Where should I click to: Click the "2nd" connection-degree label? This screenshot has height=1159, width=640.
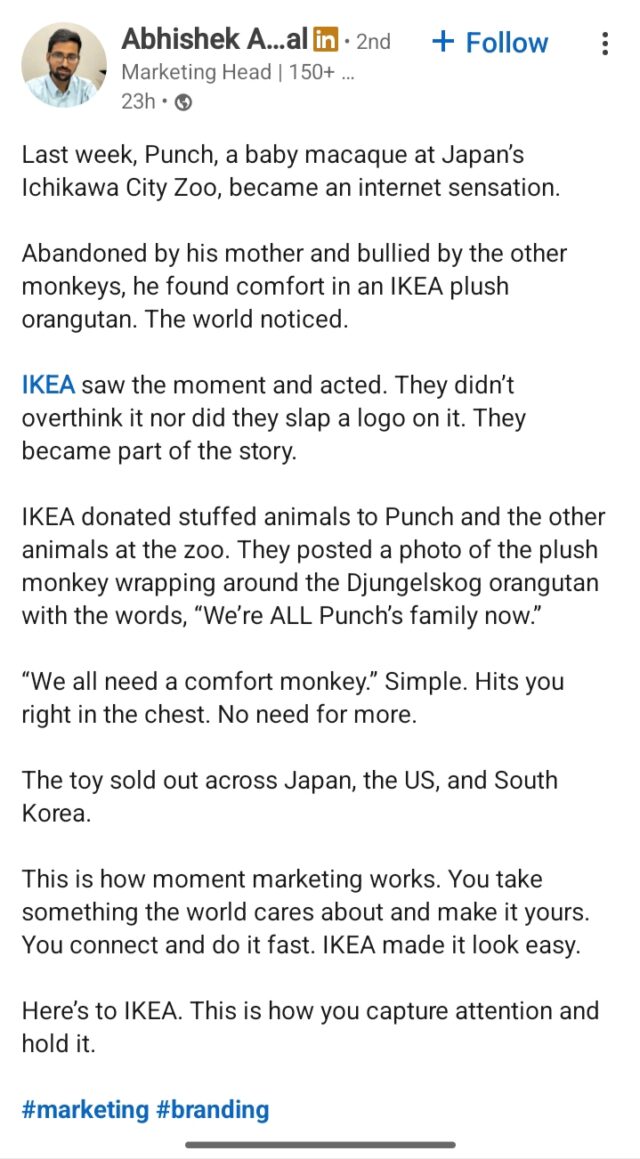click(x=375, y=42)
